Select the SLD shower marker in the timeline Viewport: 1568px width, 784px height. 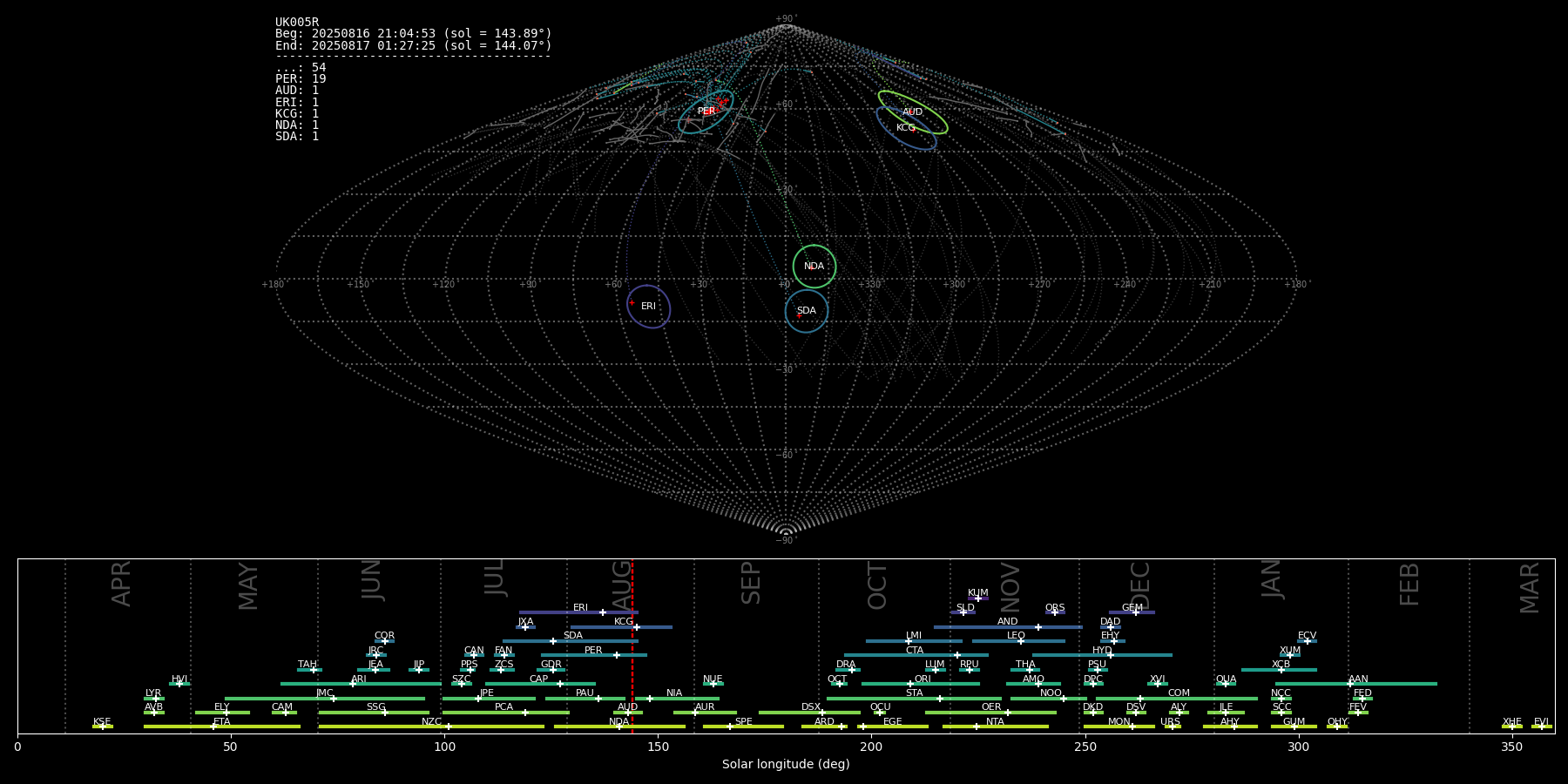[x=963, y=612]
